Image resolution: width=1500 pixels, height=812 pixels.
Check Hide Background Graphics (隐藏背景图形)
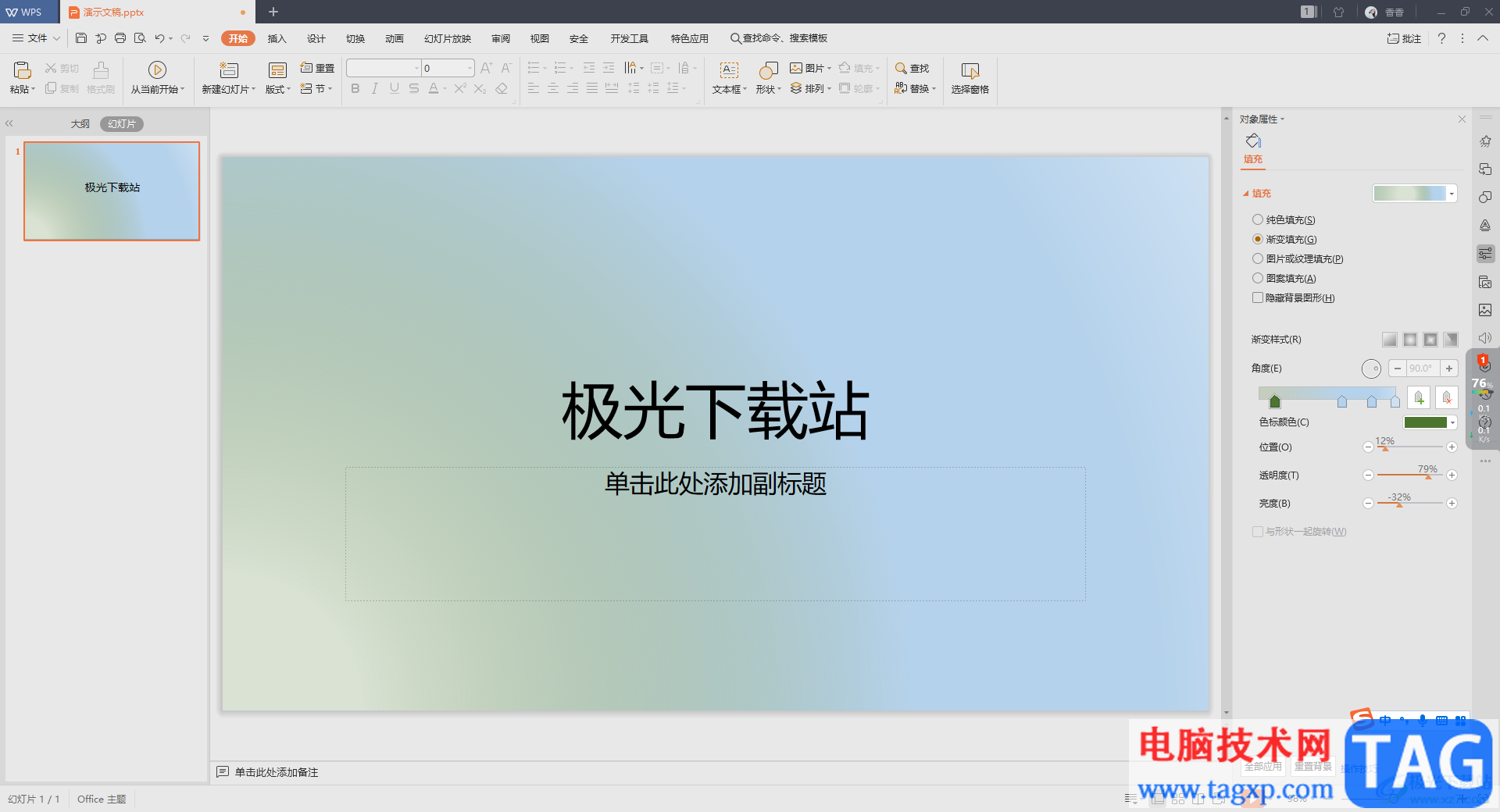coord(1258,297)
